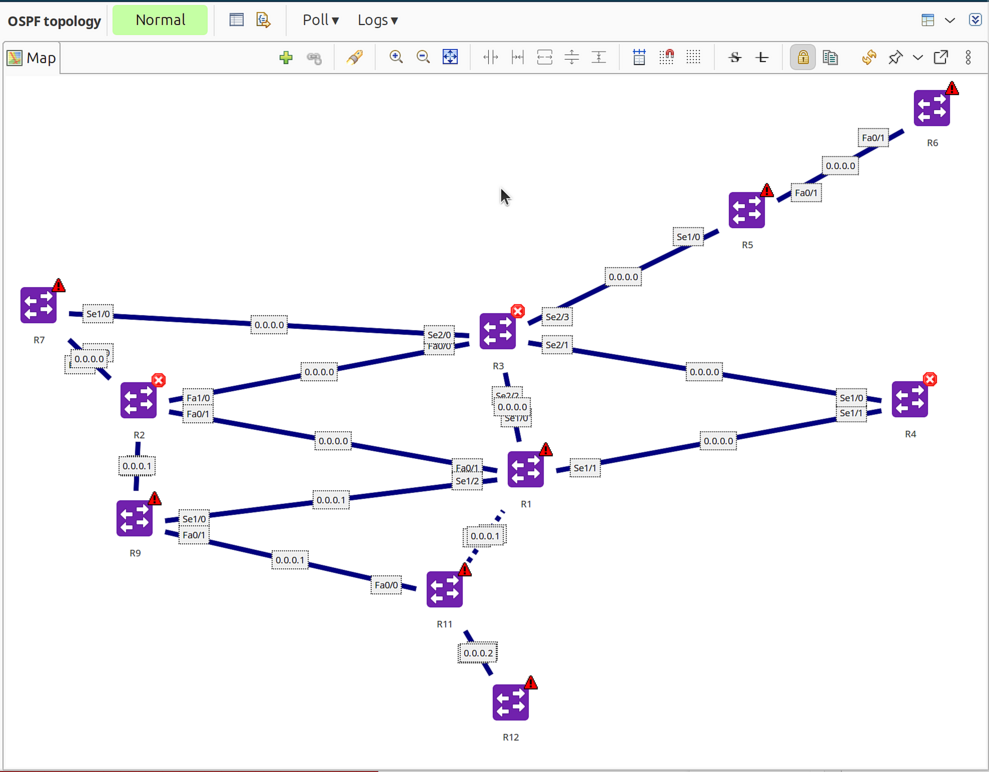Zoom in on the topology map
This screenshot has width=989, height=772.
click(x=396, y=57)
